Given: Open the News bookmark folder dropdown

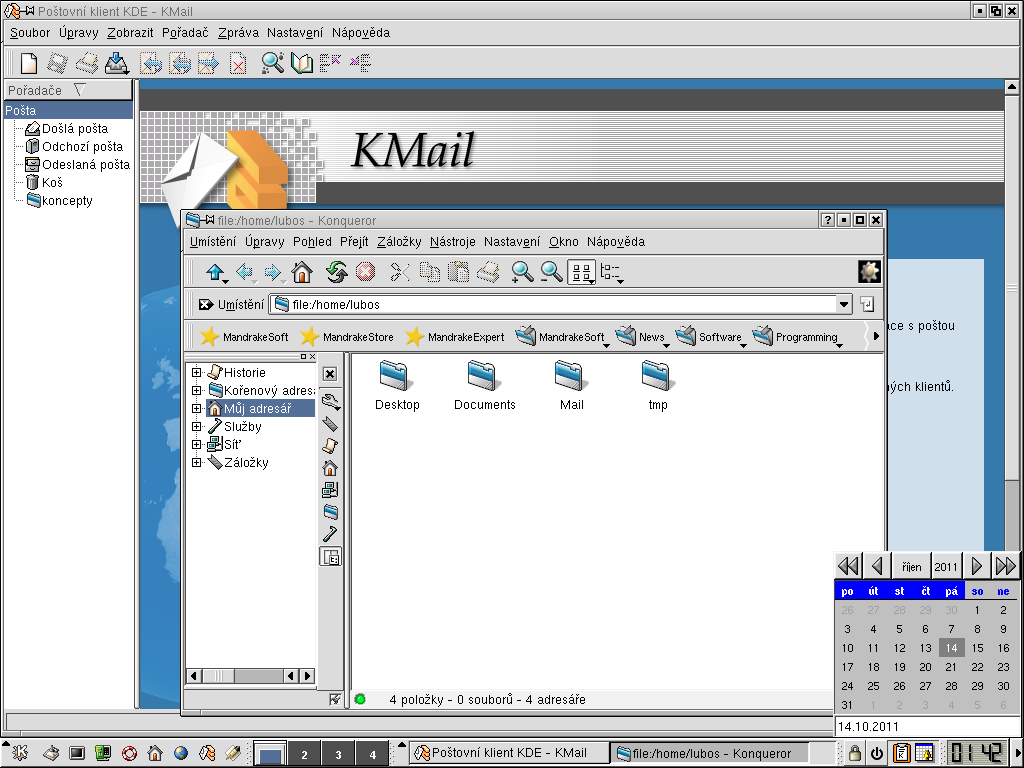Looking at the screenshot, I should pyautogui.click(x=641, y=337).
